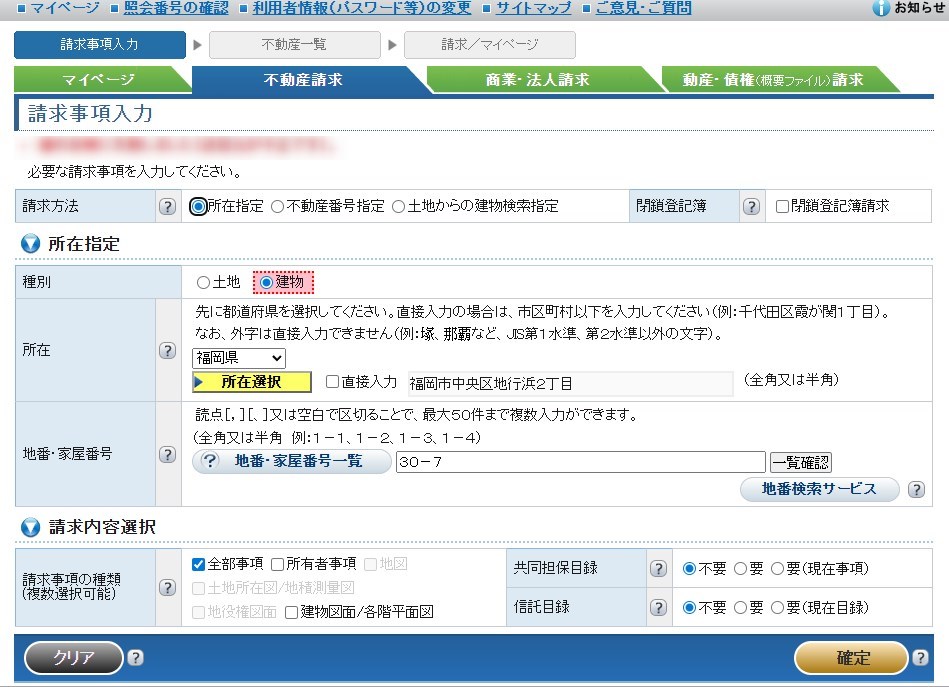Viewport: 949px width, 687px height.
Task: Select 土地 radio button under 種別
Action: coord(204,283)
